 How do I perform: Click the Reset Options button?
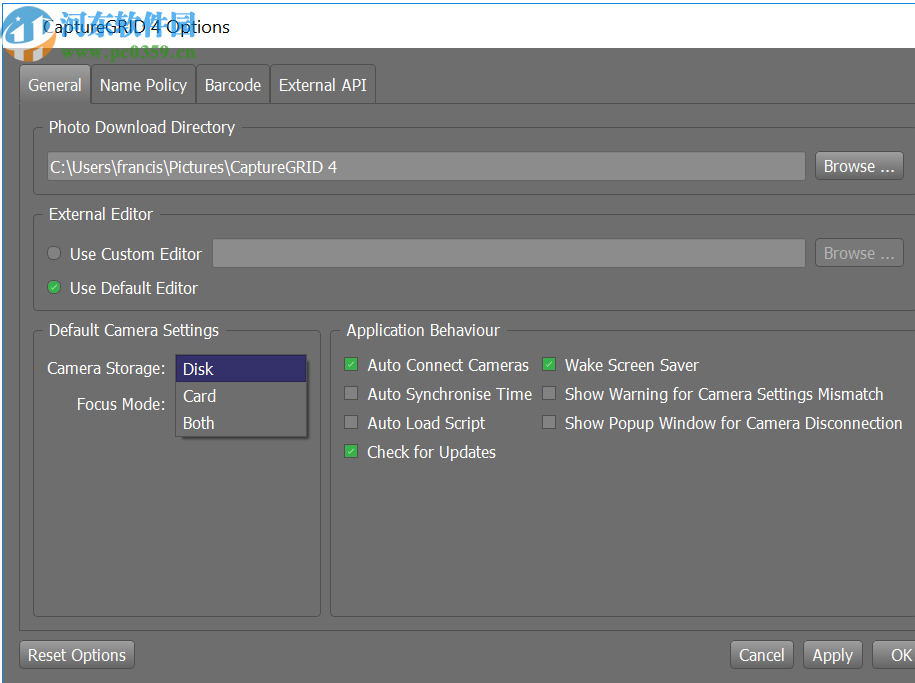77,655
